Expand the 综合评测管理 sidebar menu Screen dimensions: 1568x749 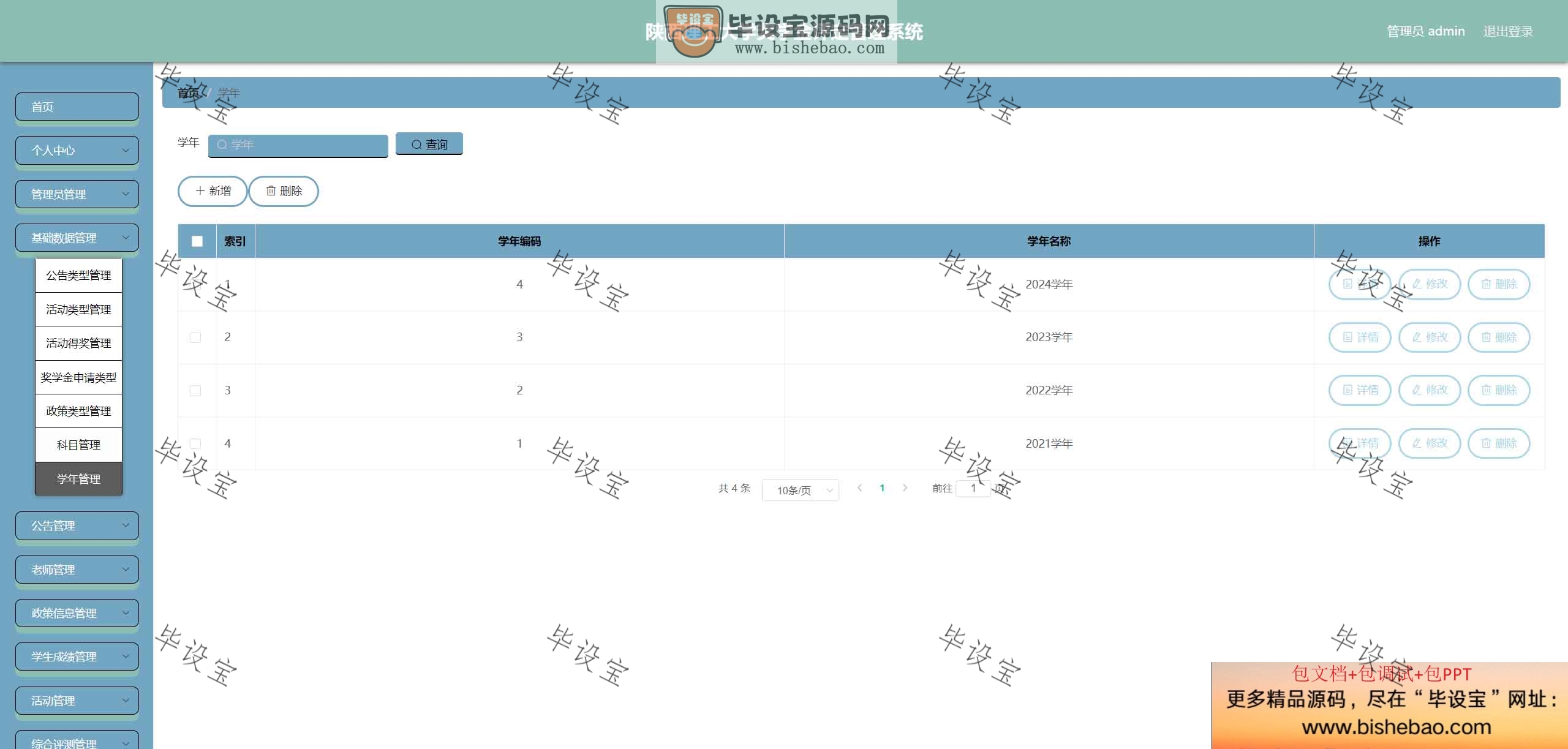pos(77,741)
